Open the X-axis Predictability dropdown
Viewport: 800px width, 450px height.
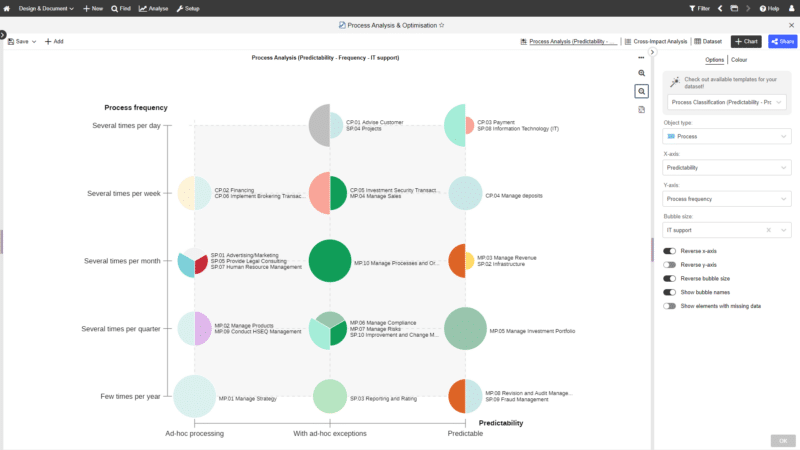click(x=725, y=168)
